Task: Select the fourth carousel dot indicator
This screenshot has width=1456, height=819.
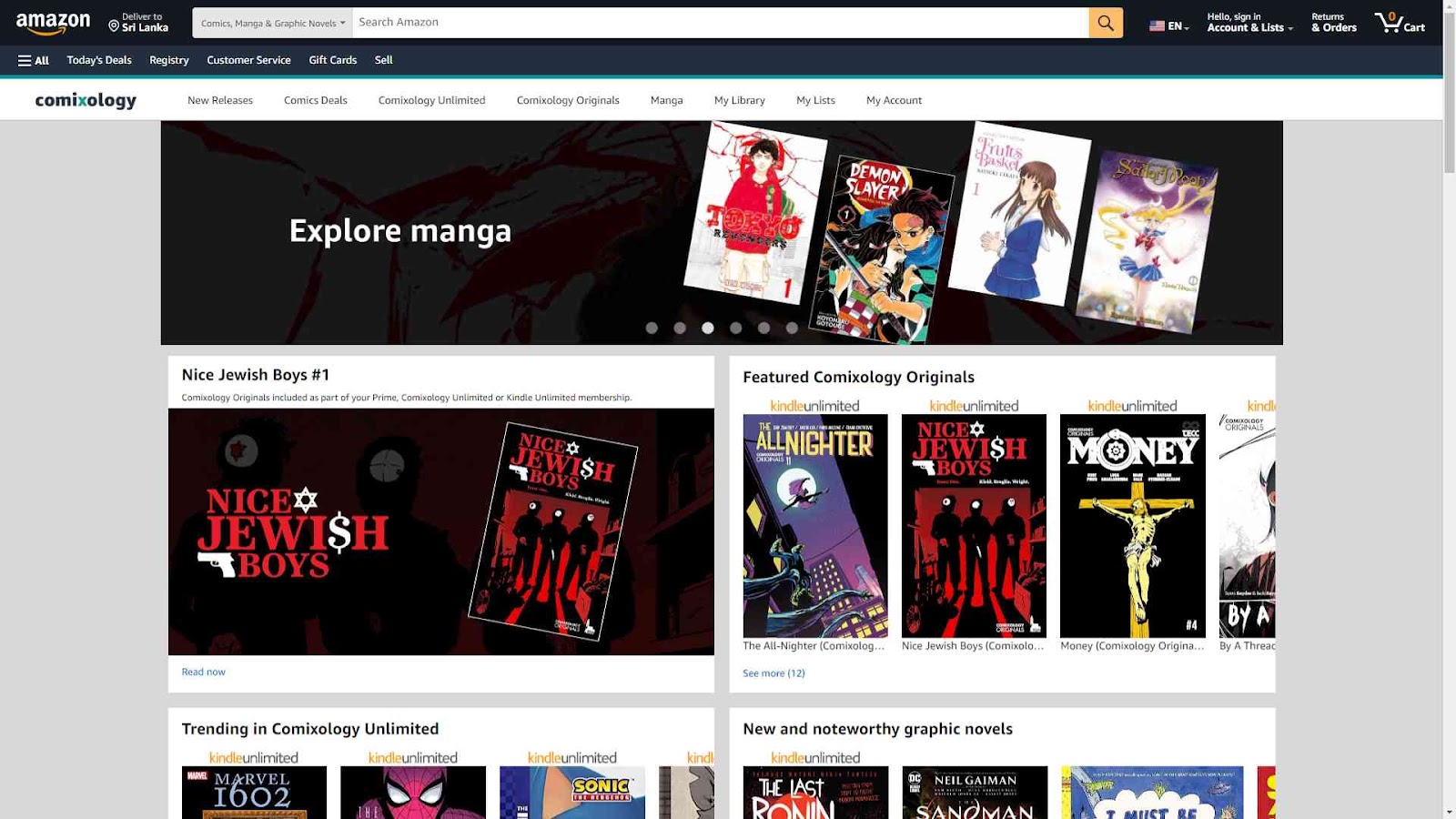Action: coord(735,328)
